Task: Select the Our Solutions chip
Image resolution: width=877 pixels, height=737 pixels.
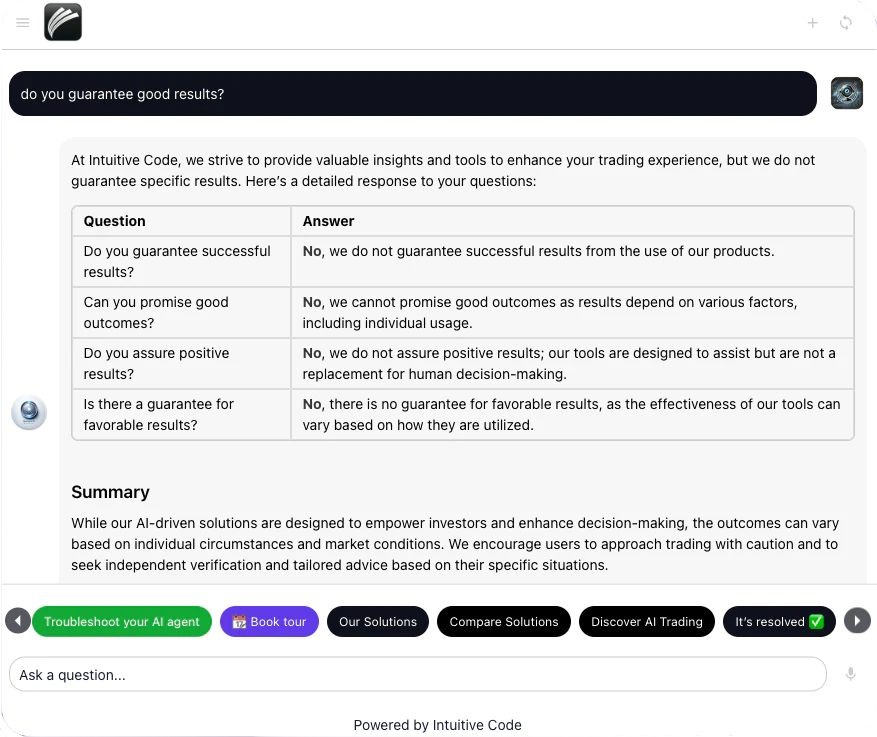Action: [378, 621]
